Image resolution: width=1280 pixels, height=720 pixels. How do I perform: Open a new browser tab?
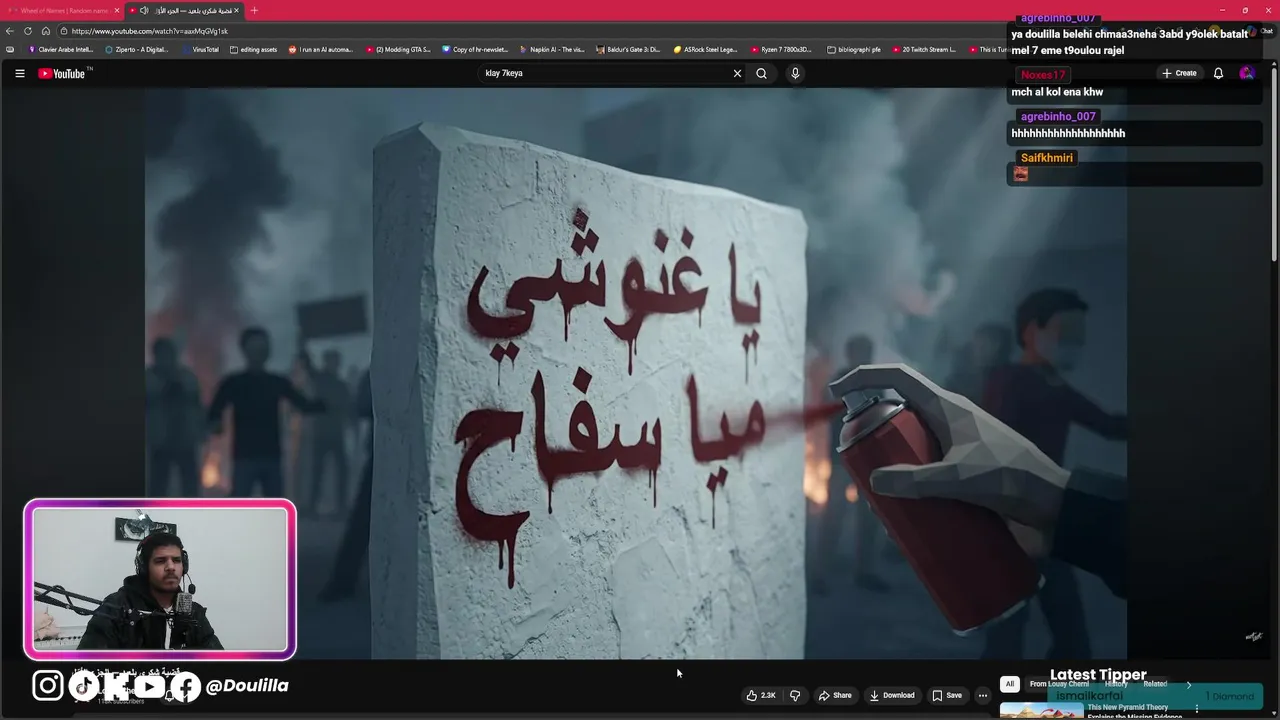(254, 10)
